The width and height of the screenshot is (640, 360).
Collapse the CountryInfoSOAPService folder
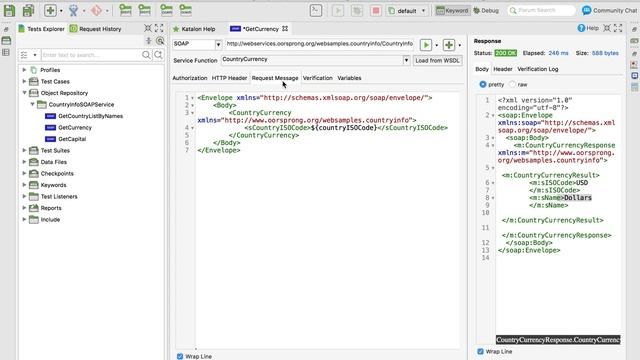[x=32, y=104]
